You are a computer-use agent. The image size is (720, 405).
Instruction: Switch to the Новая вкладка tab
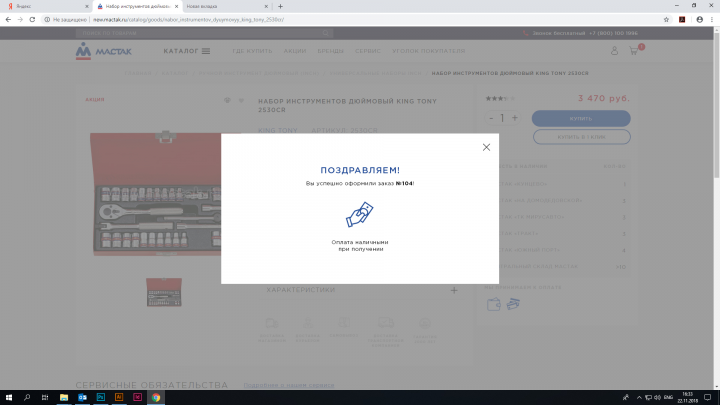click(227, 6)
